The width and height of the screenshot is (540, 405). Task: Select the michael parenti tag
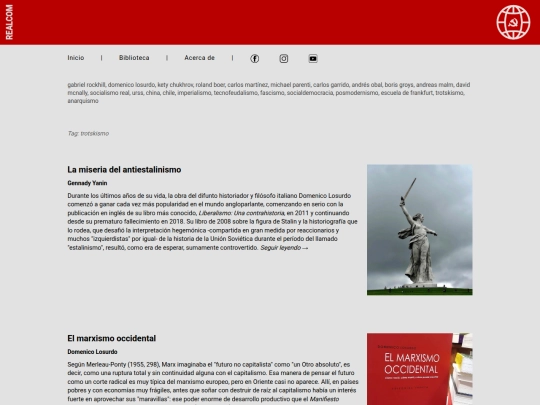tap(290, 85)
